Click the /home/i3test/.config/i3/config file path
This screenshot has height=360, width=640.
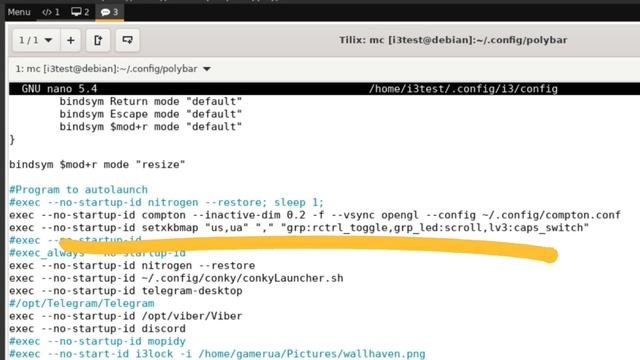pyautogui.click(x=463, y=89)
